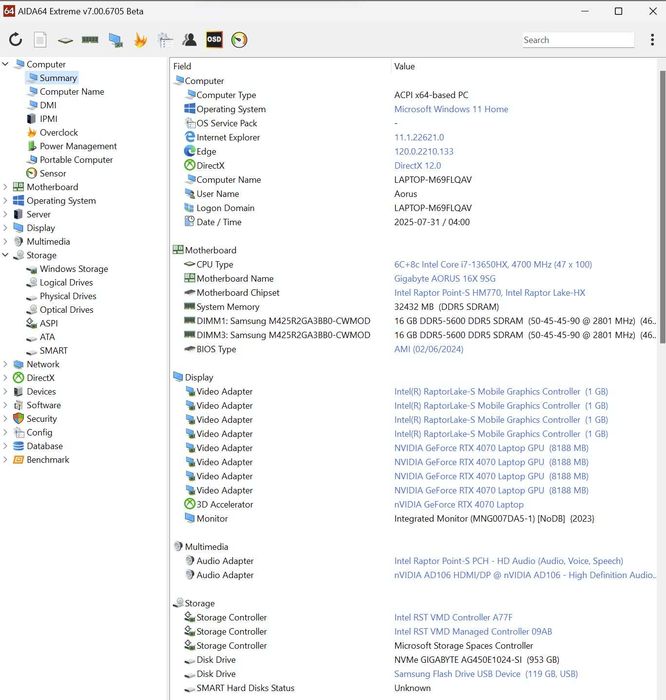Open the SMART tree item

tap(54, 350)
